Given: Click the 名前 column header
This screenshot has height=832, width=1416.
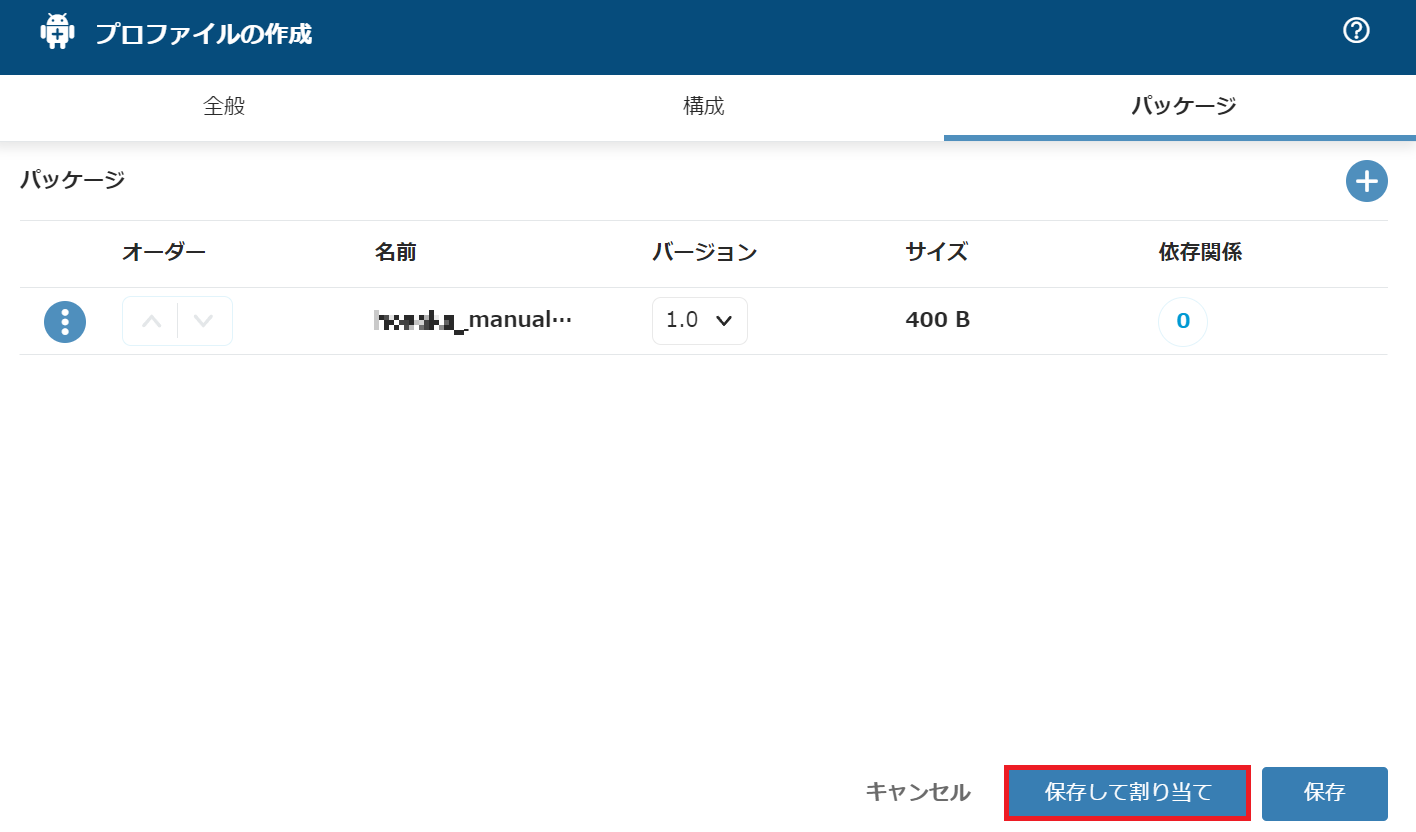Looking at the screenshot, I should (x=396, y=252).
